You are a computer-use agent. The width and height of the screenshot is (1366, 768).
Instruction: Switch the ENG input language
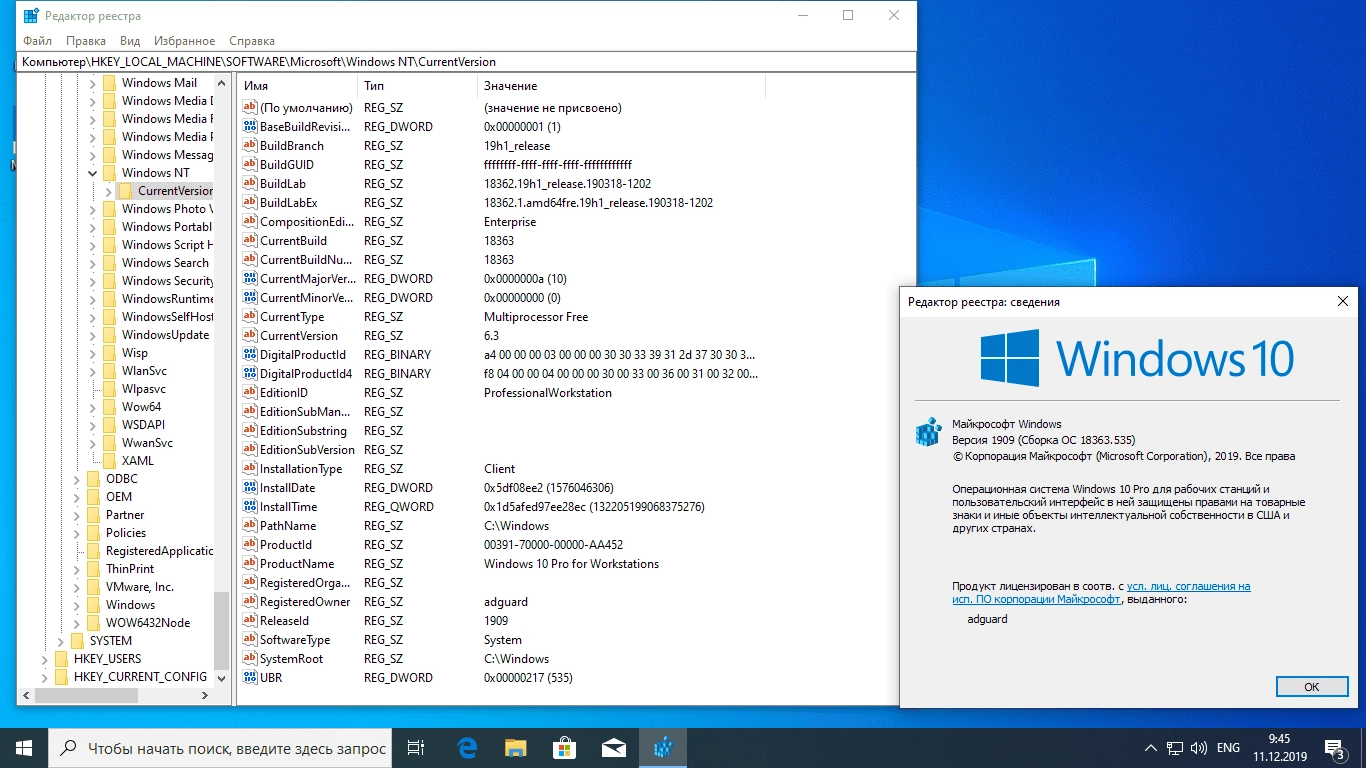[1228, 748]
